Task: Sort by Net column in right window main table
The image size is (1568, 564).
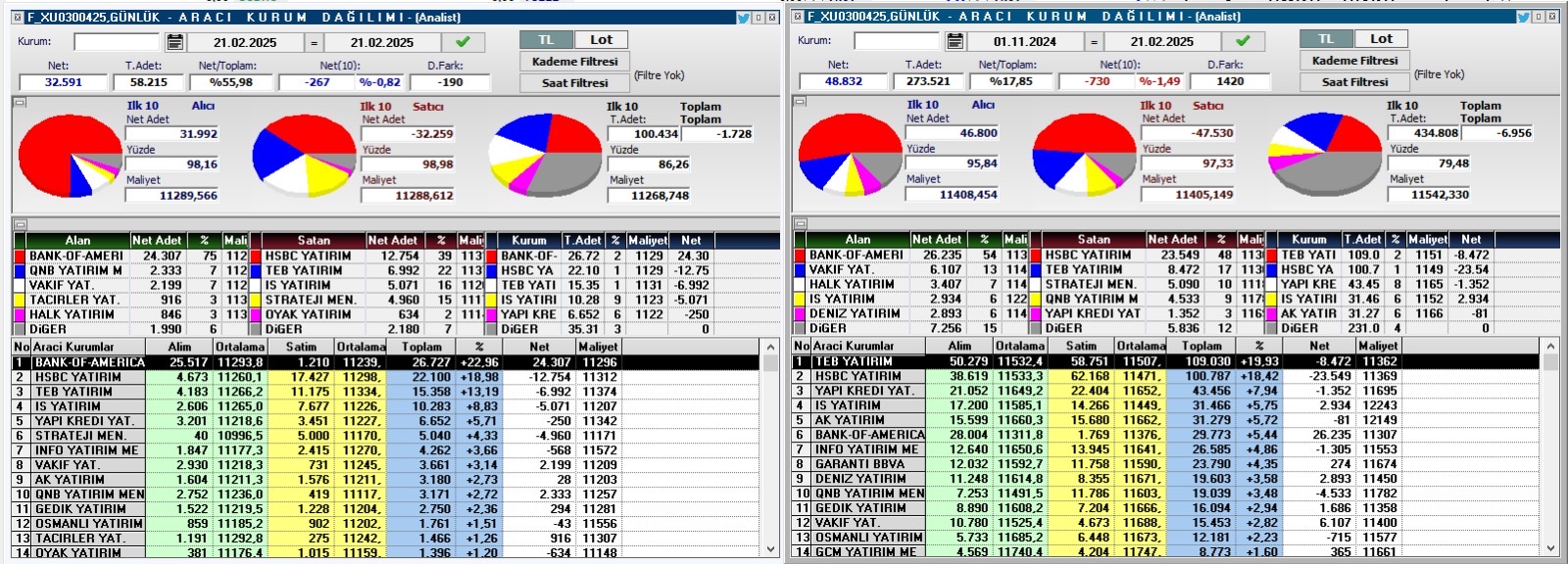Action: 1320,346
